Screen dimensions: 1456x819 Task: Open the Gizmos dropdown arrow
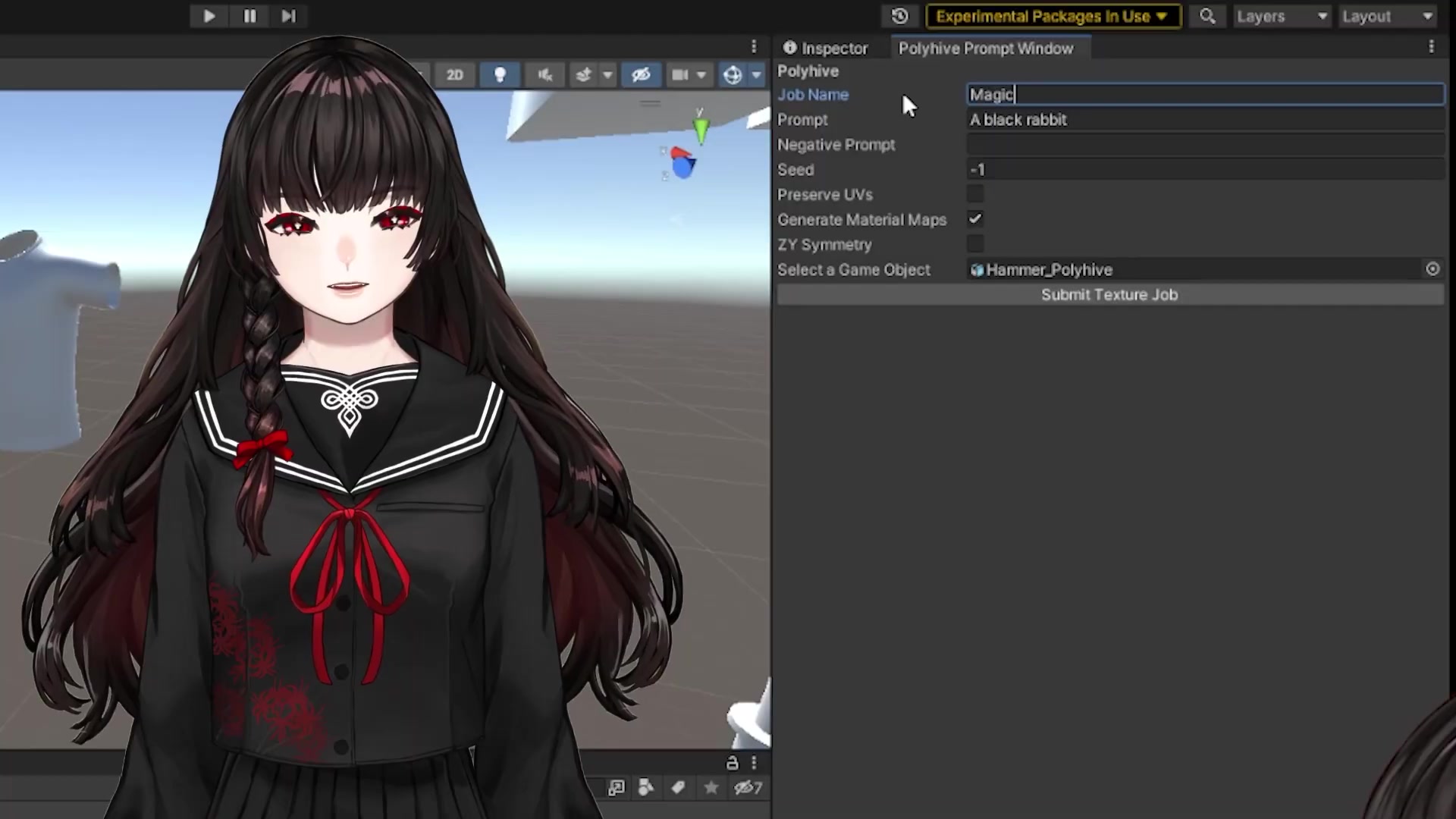click(x=756, y=75)
